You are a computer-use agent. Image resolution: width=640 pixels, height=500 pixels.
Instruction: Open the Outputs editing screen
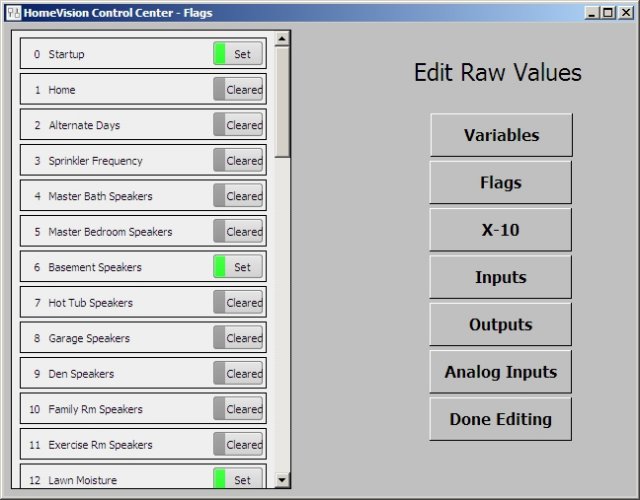coord(501,324)
